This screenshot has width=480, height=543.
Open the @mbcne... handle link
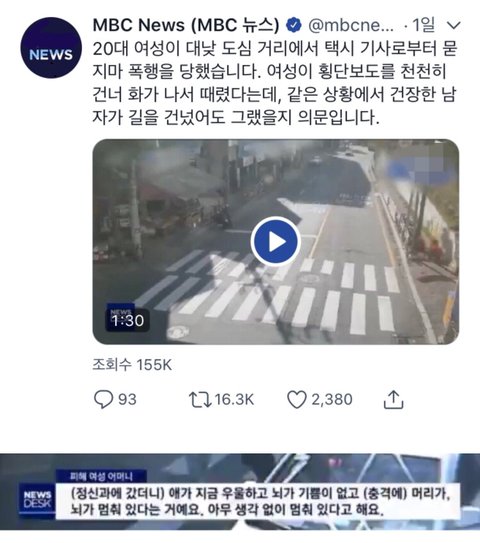[350, 25]
